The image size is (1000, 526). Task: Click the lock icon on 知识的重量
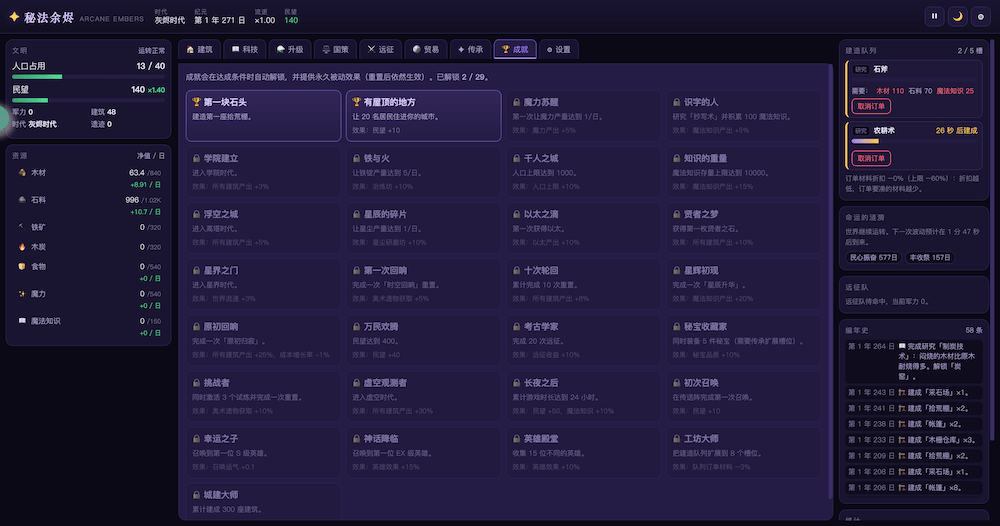[677, 158]
